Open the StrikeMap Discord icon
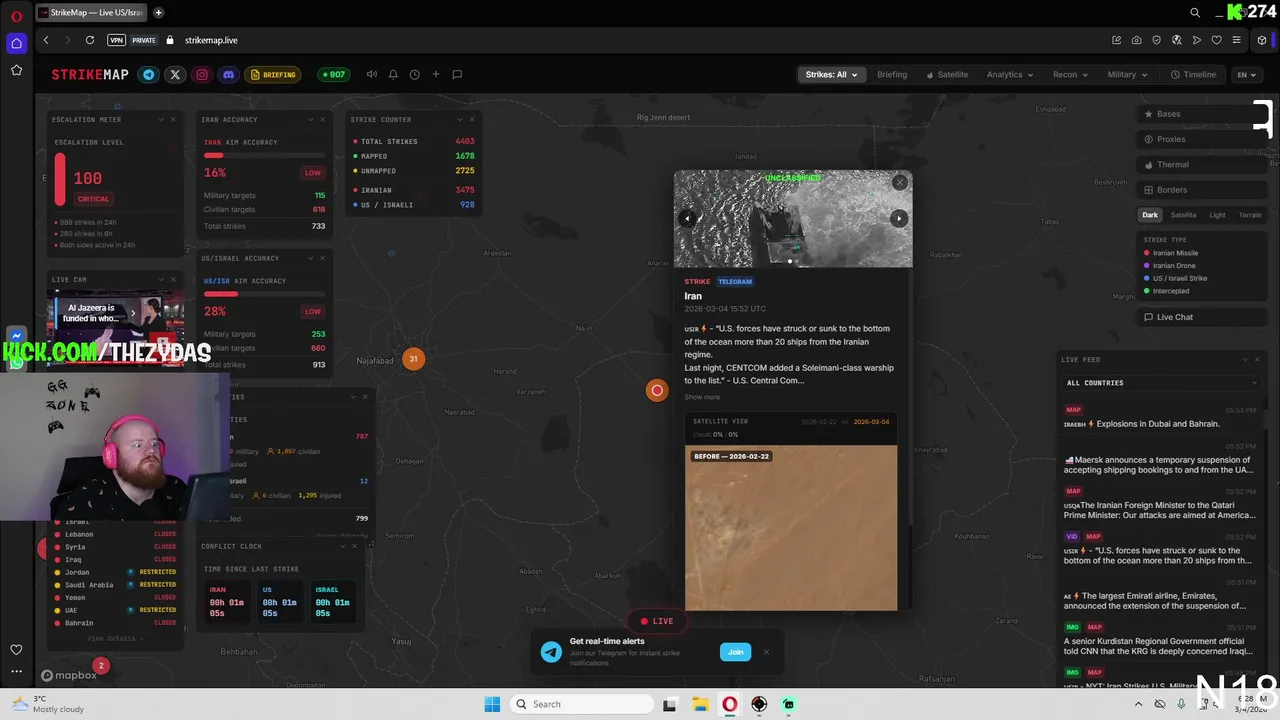 pos(228,74)
